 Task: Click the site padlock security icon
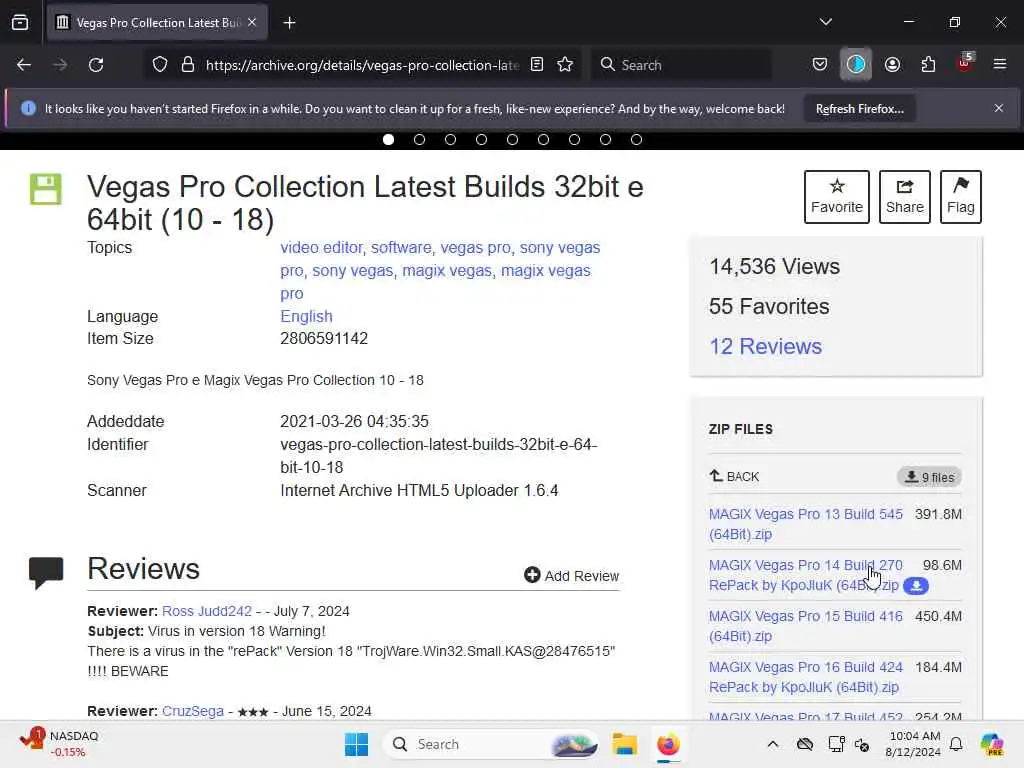188,65
